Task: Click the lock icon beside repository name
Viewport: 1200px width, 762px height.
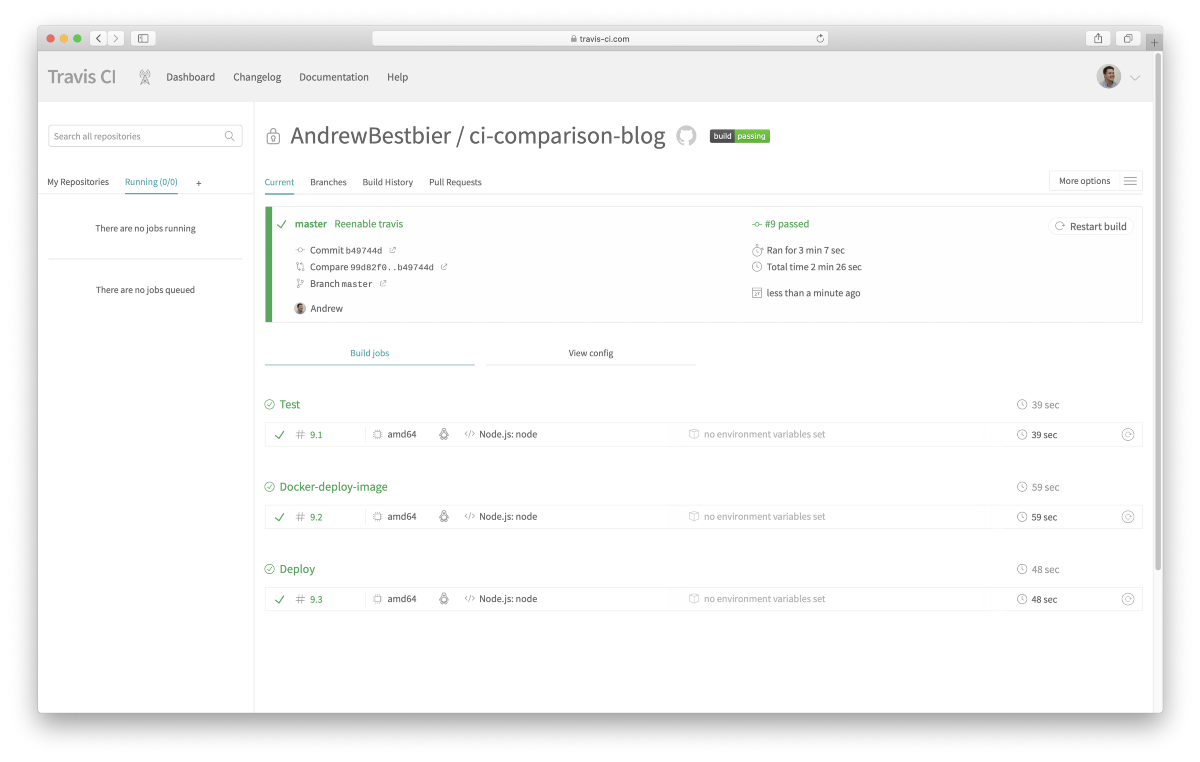Action: [272, 137]
